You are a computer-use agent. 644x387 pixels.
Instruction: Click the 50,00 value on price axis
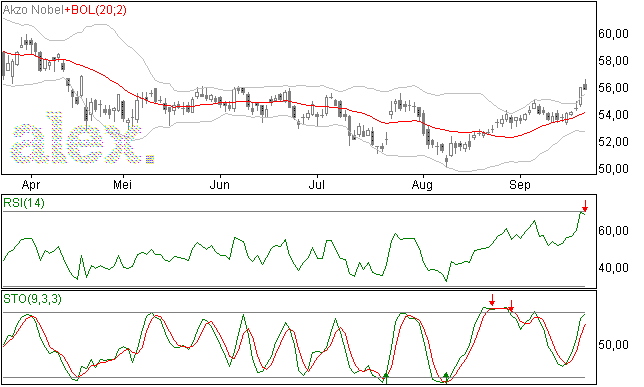point(614,168)
